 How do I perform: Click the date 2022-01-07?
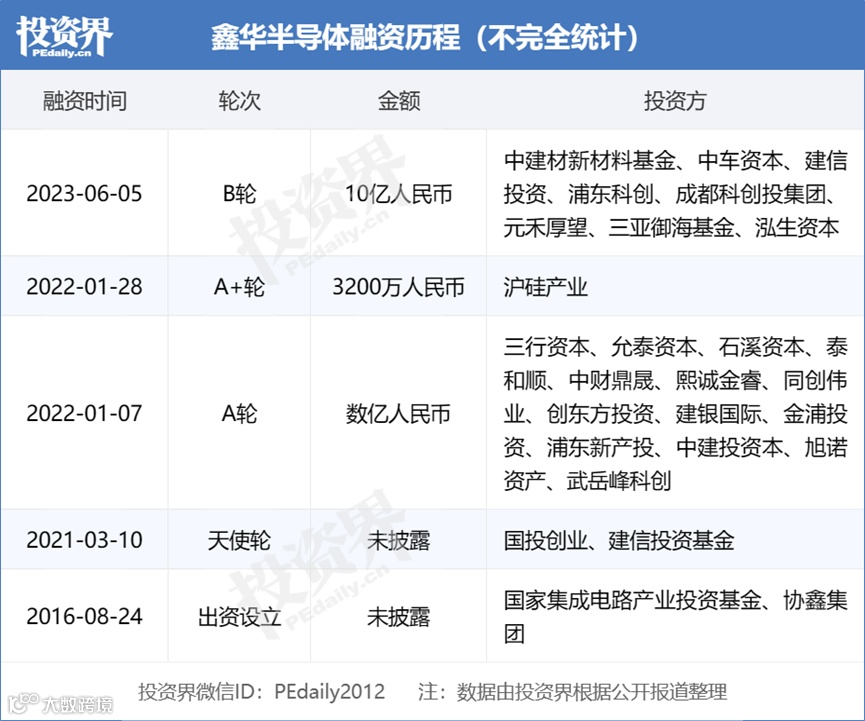pos(84,413)
